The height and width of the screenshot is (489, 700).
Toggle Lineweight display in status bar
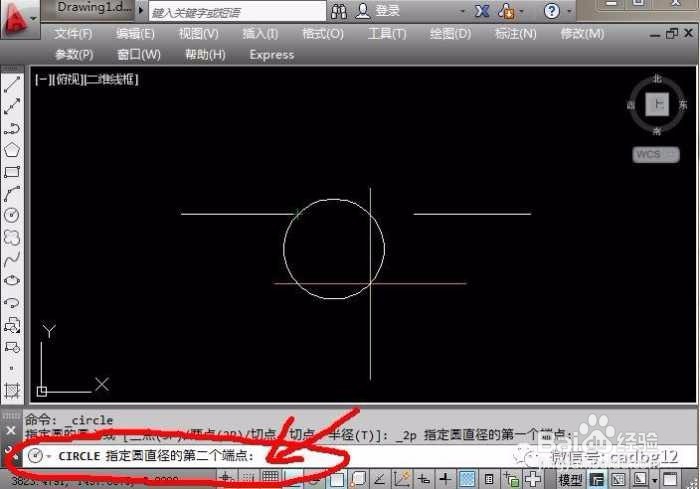(445, 480)
